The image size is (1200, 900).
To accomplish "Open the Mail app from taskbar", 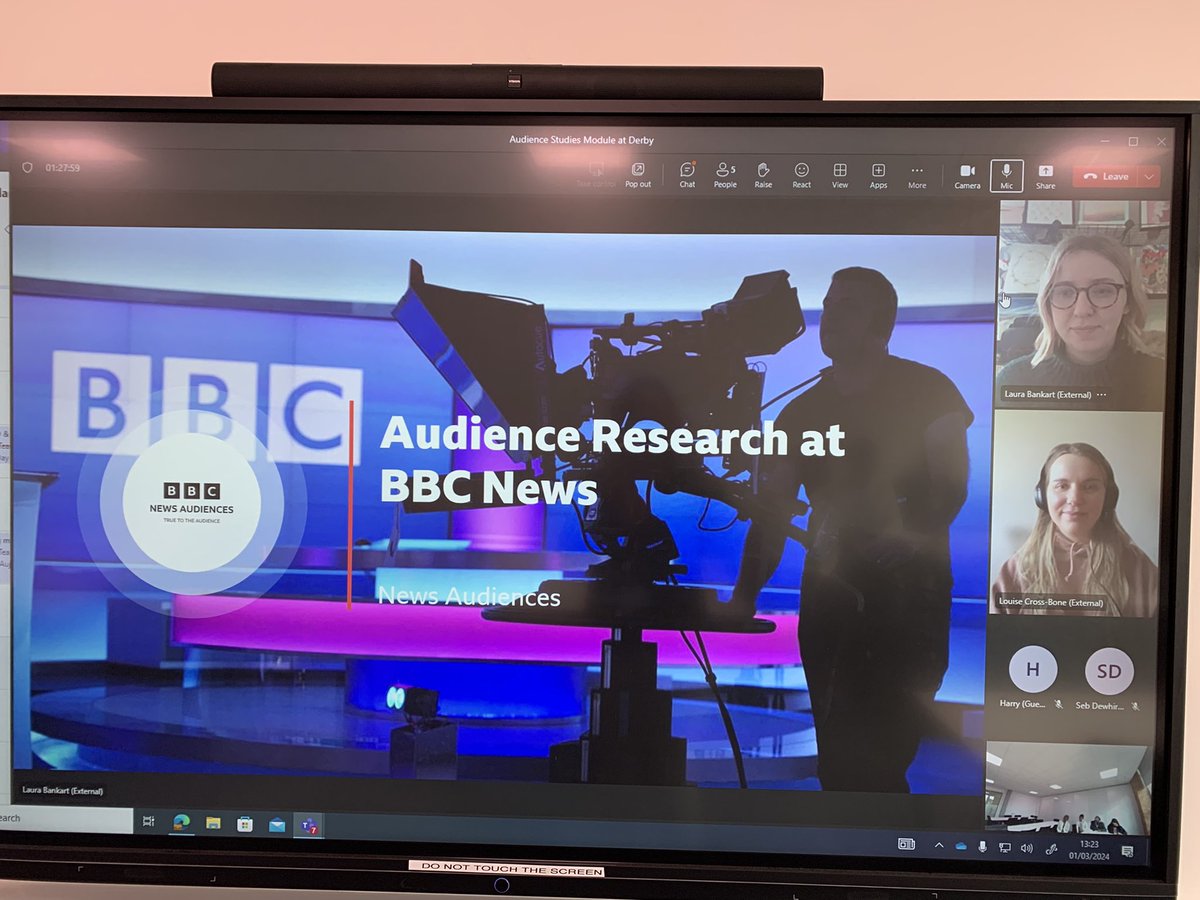I will pos(277,826).
